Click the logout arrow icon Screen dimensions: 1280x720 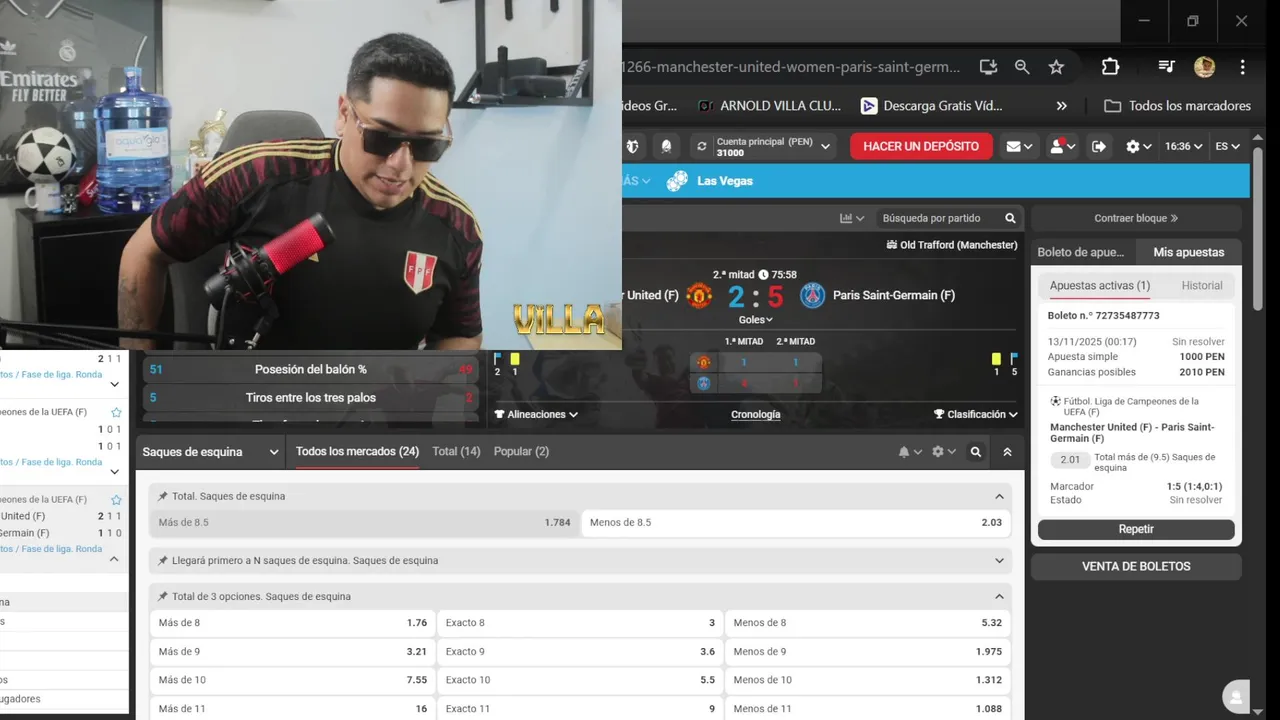[1098, 146]
